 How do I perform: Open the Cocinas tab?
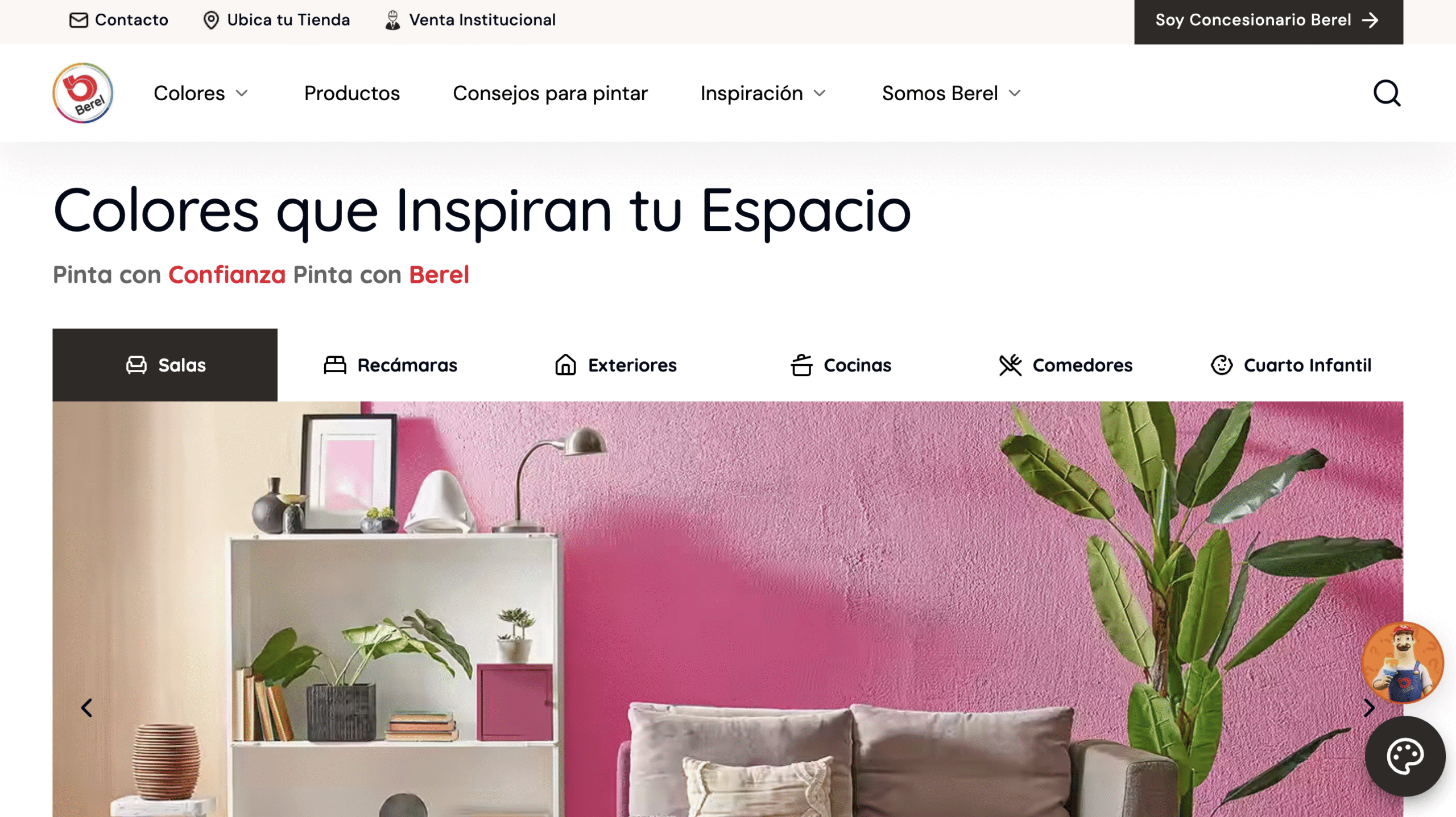click(841, 365)
